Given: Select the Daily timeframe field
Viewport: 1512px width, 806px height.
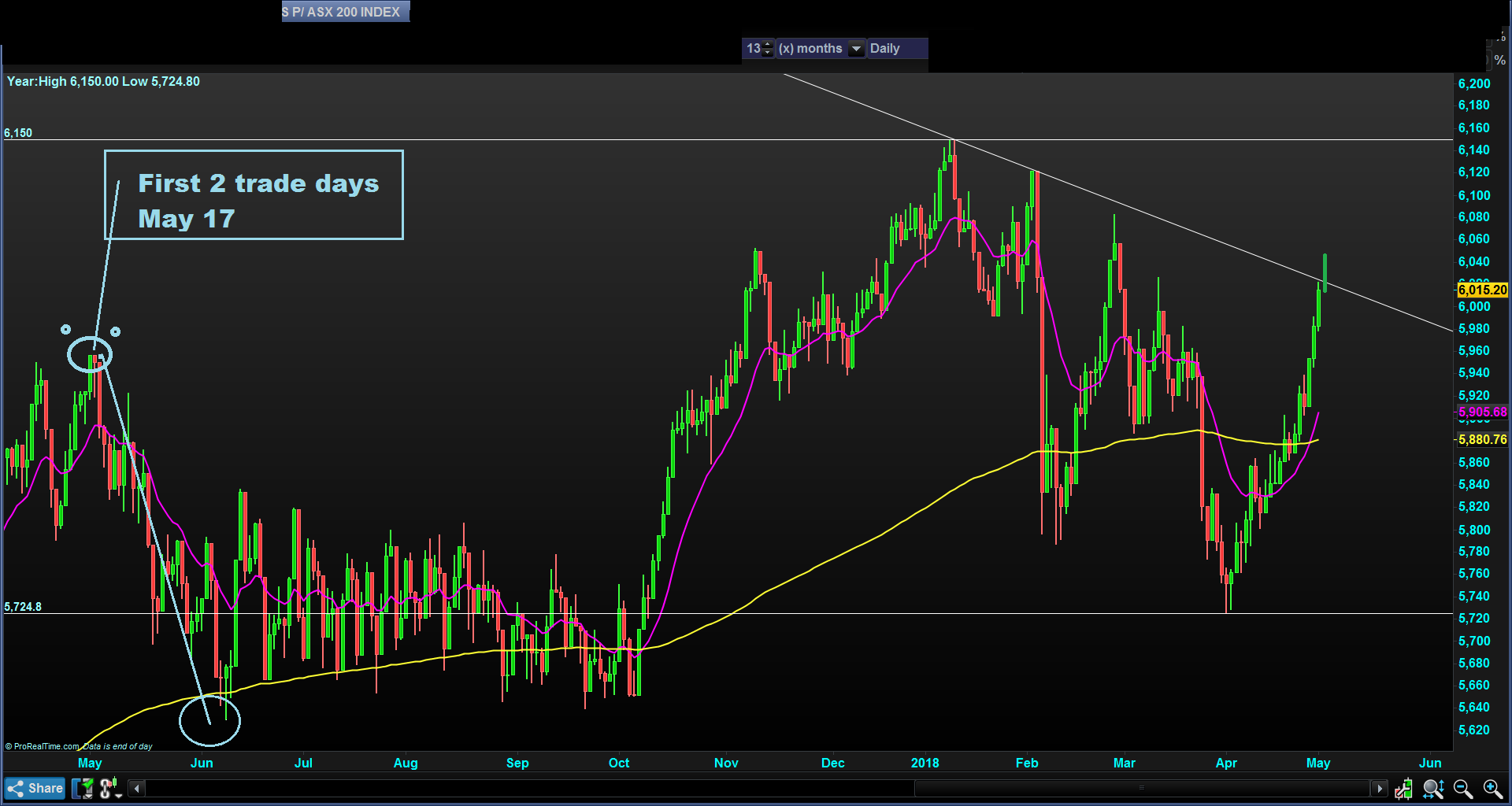Looking at the screenshot, I should pos(897,49).
